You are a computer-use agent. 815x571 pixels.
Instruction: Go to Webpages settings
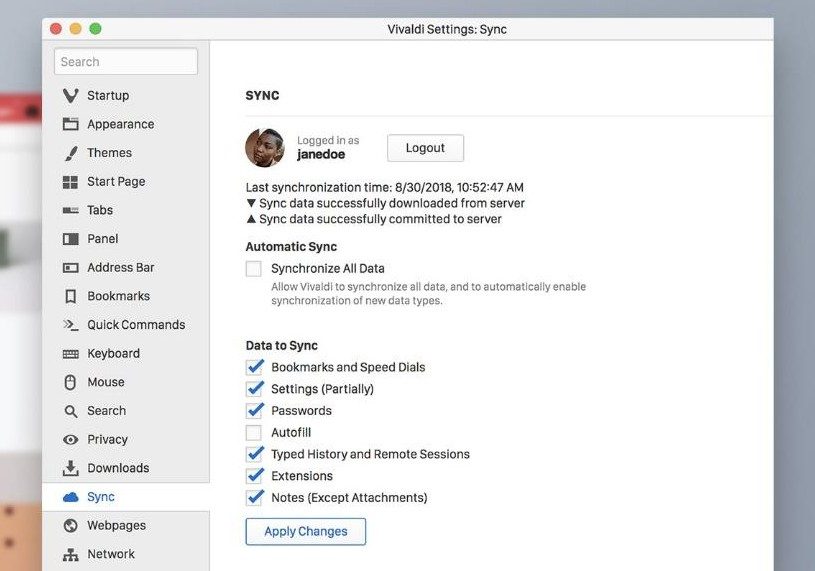(x=126, y=525)
